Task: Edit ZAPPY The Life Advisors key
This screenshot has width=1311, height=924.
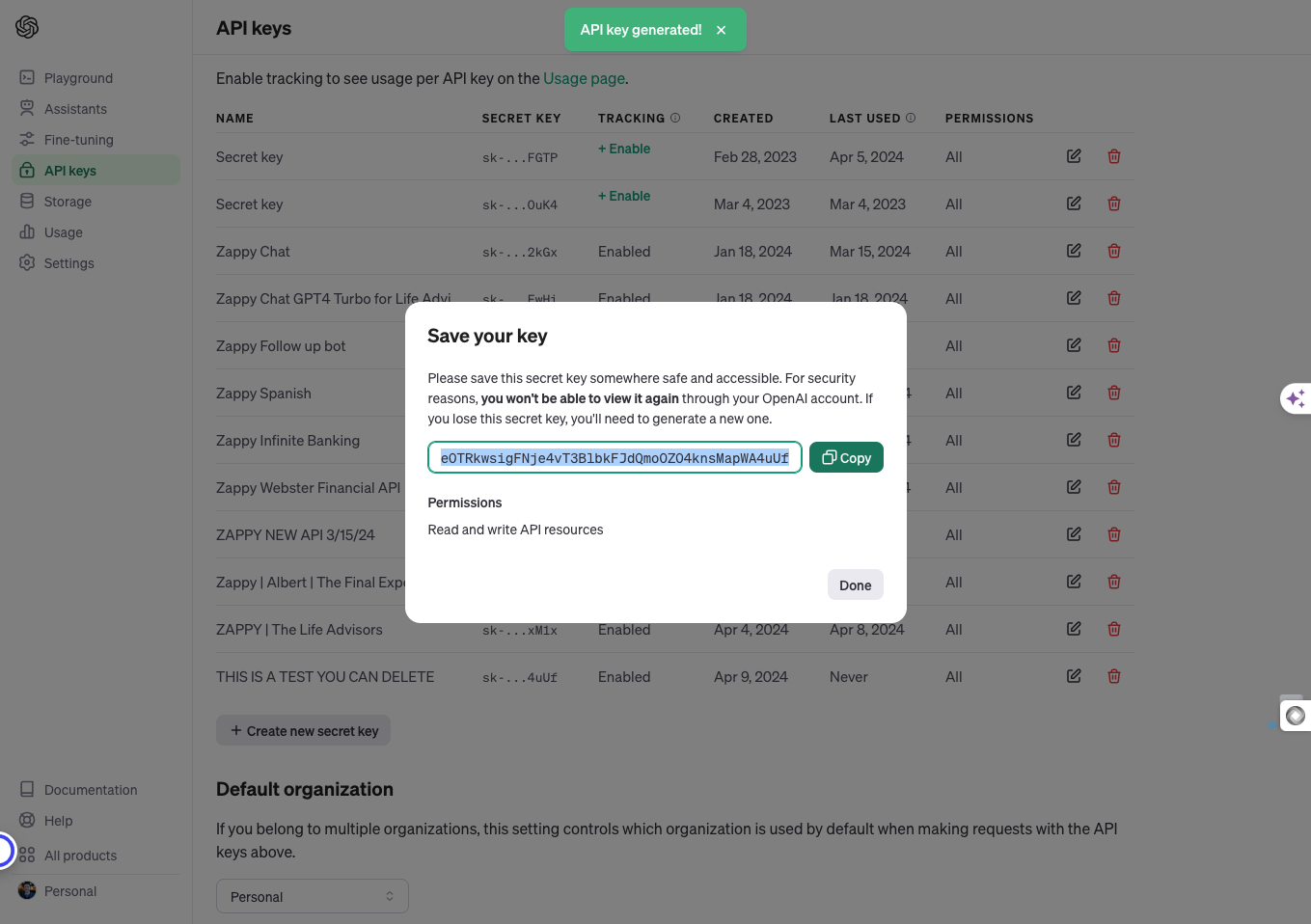Action: click(1074, 629)
